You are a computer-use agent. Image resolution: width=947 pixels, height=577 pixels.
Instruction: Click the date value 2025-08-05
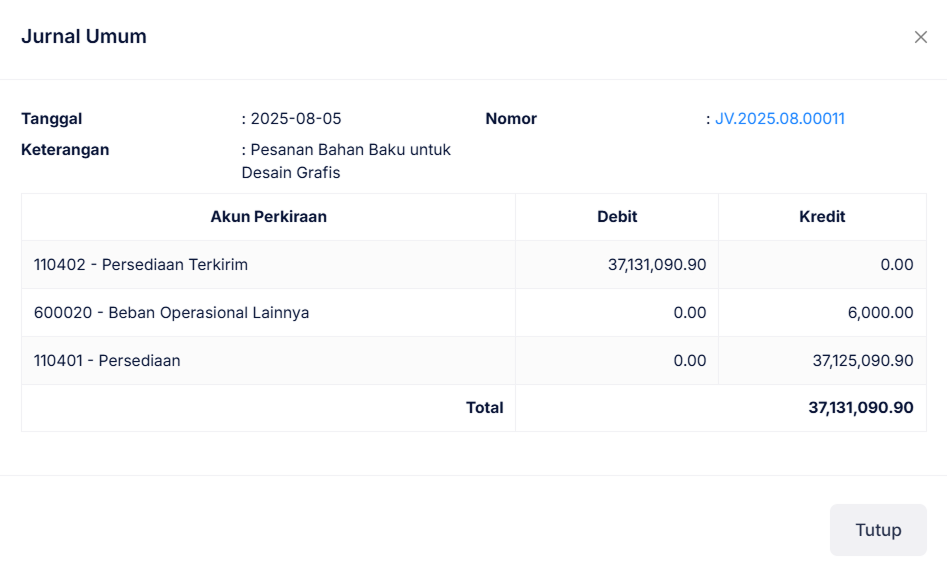click(x=295, y=119)
